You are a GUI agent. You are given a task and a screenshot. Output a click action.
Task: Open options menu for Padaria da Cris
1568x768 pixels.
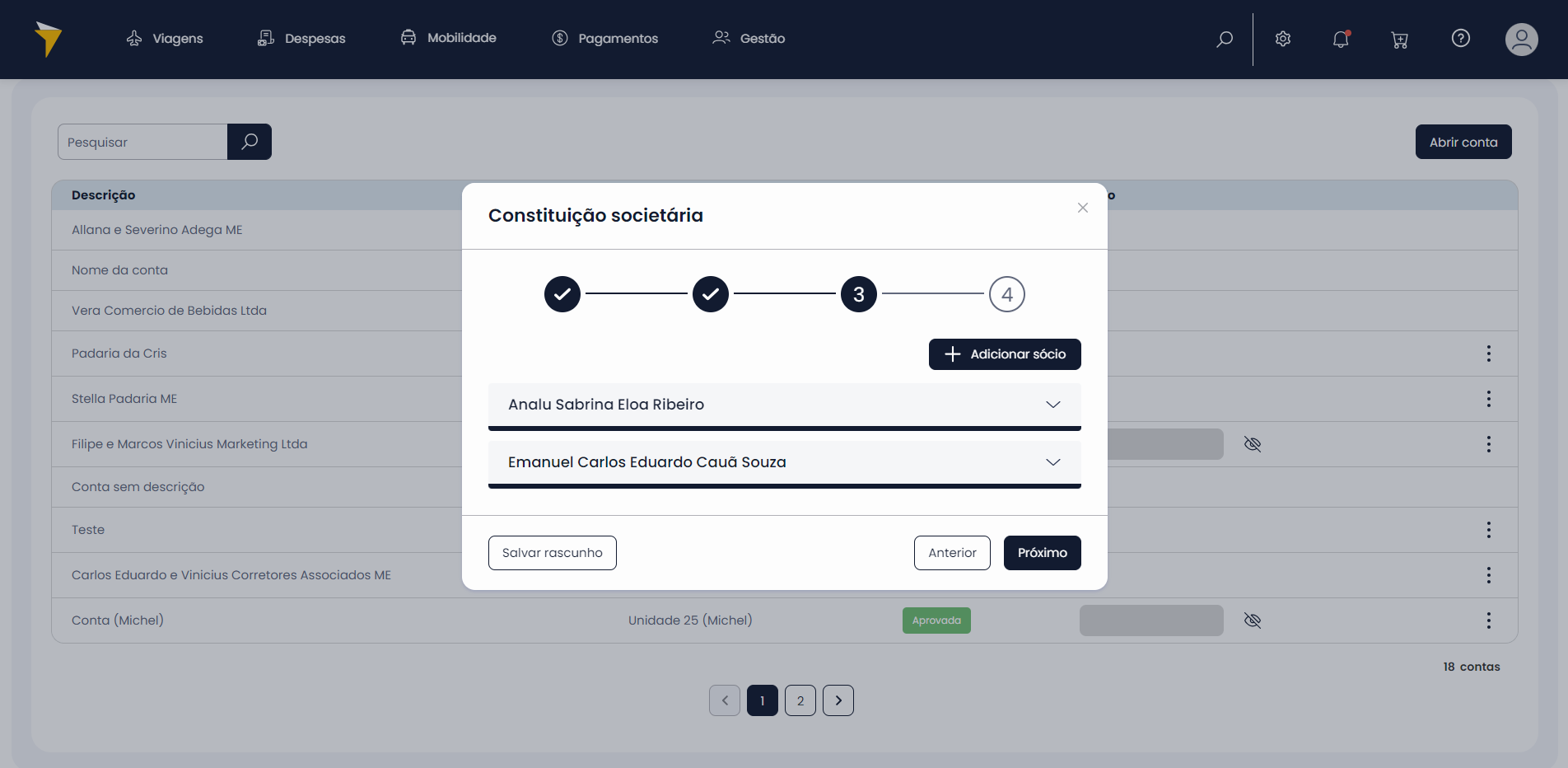tap(1488, 354)
